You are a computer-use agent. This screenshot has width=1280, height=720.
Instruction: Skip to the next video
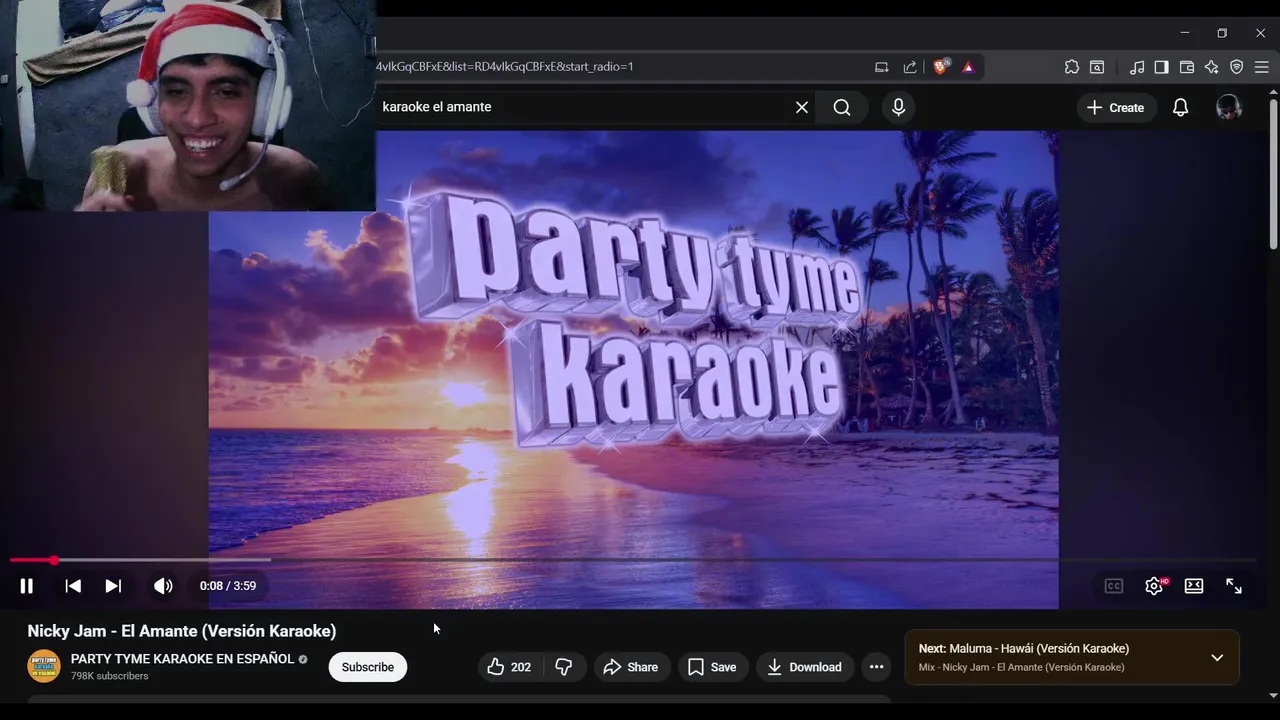tap(113, 586)
